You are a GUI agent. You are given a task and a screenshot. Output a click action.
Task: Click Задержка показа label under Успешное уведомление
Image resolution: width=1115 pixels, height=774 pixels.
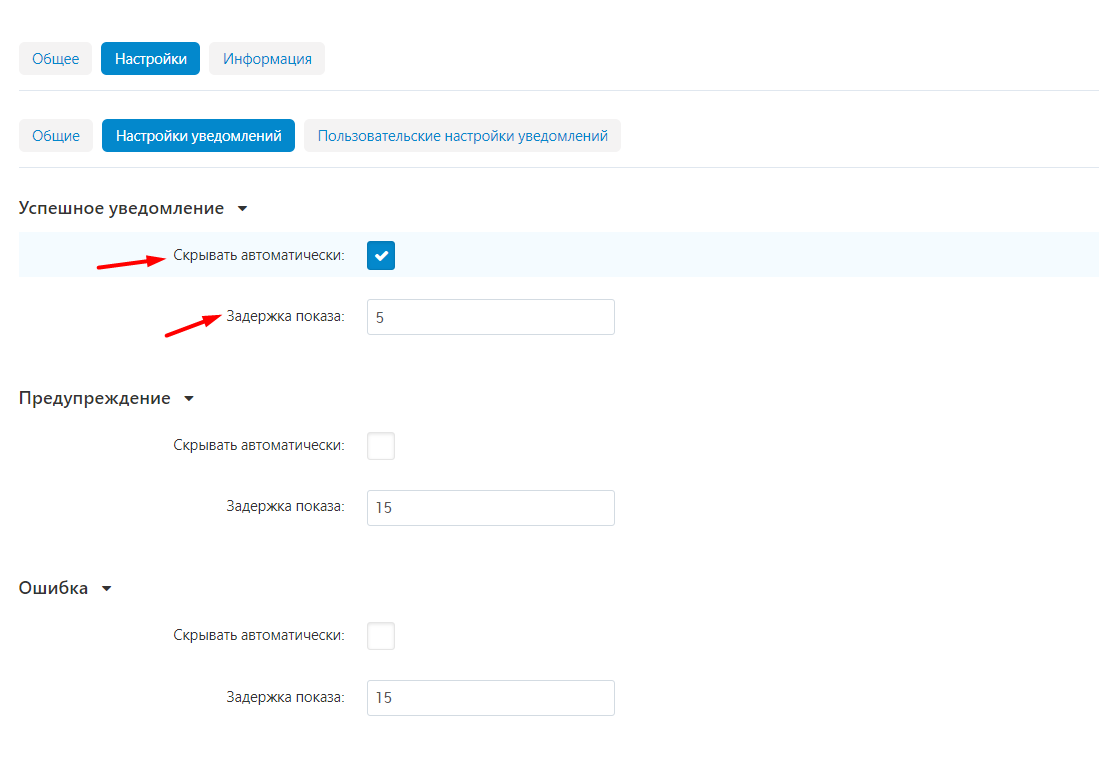coord(285,317)
